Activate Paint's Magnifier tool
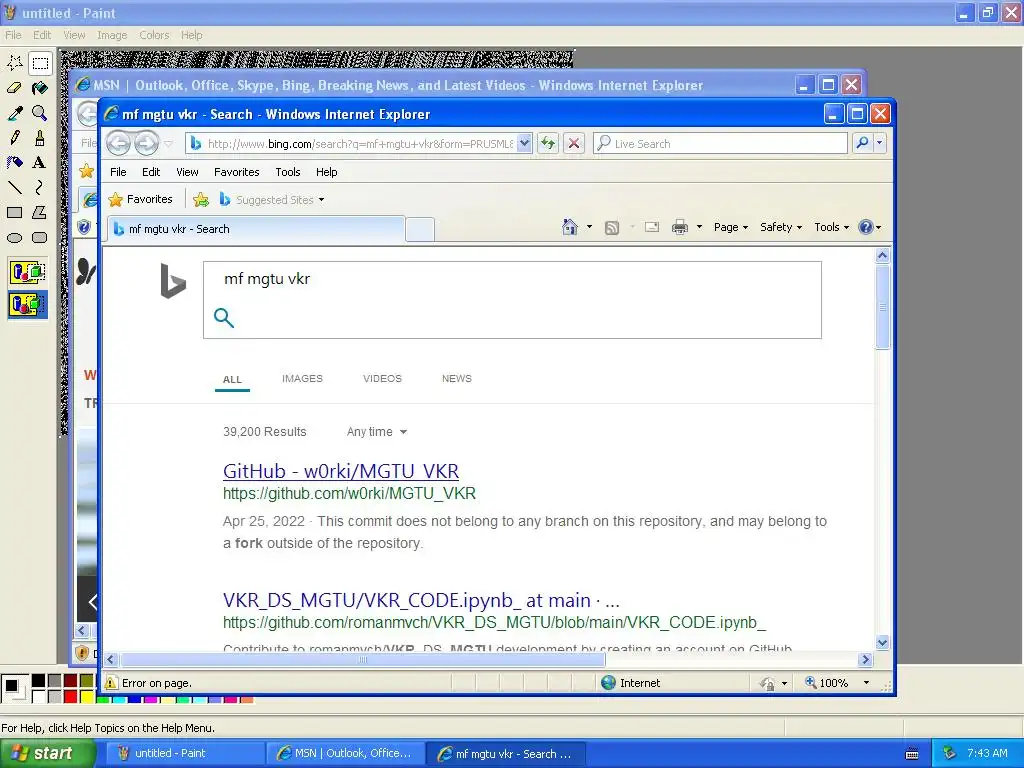 coord(40,113)
